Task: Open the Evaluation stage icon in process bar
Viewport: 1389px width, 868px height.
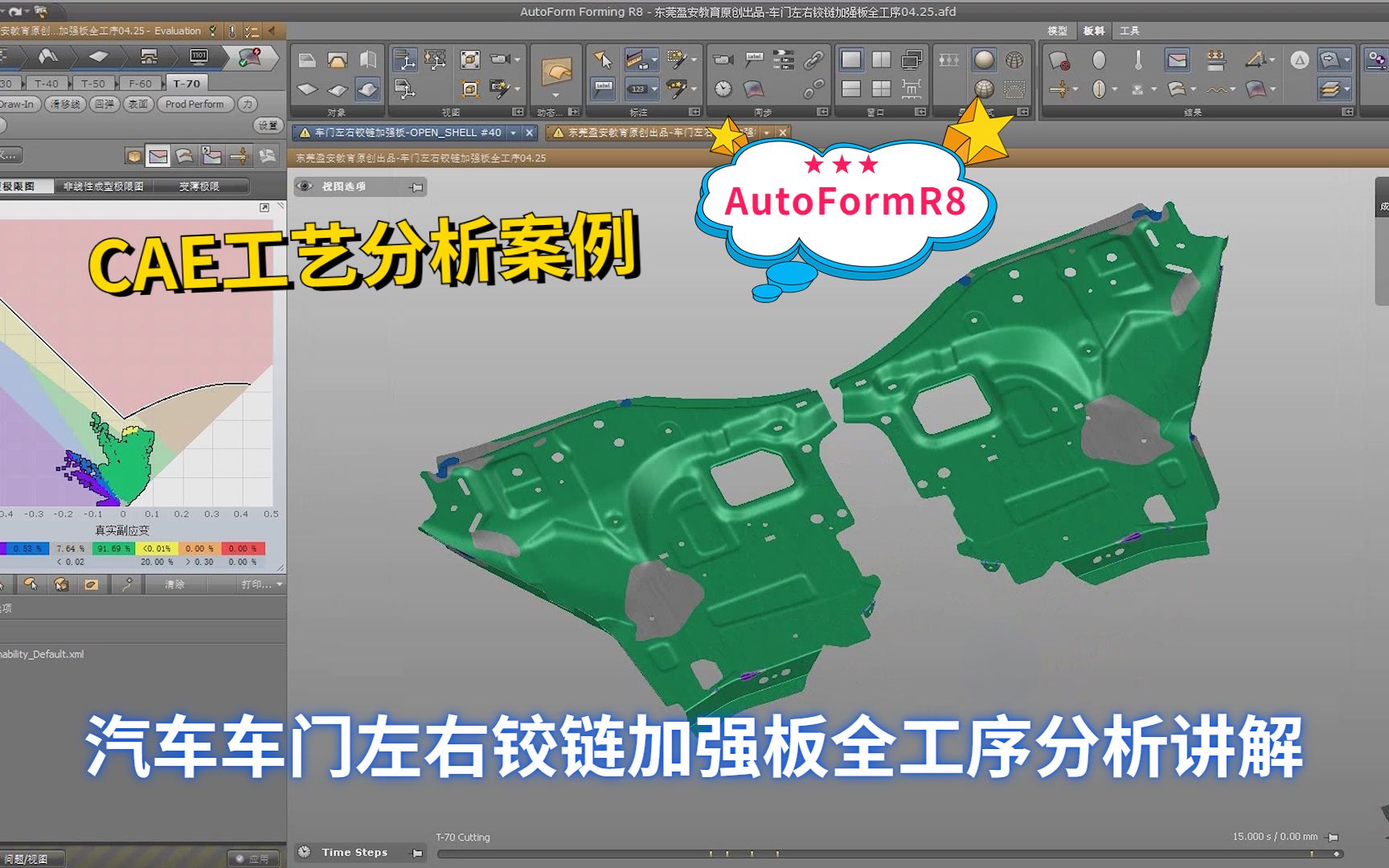Action: tap(250, 56)
